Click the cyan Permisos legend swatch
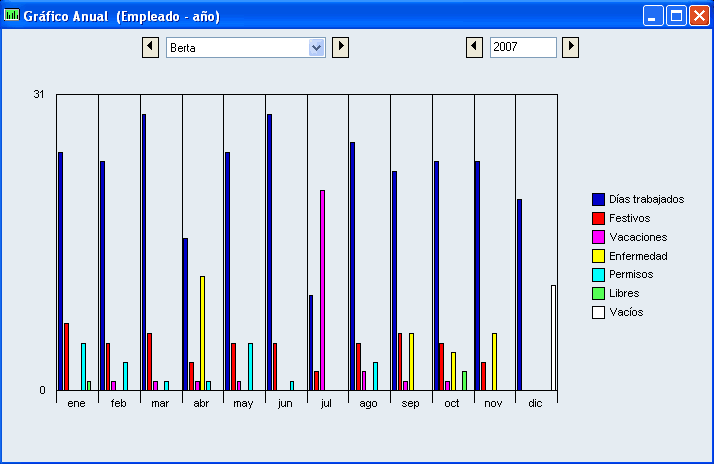 click(598, 274)
